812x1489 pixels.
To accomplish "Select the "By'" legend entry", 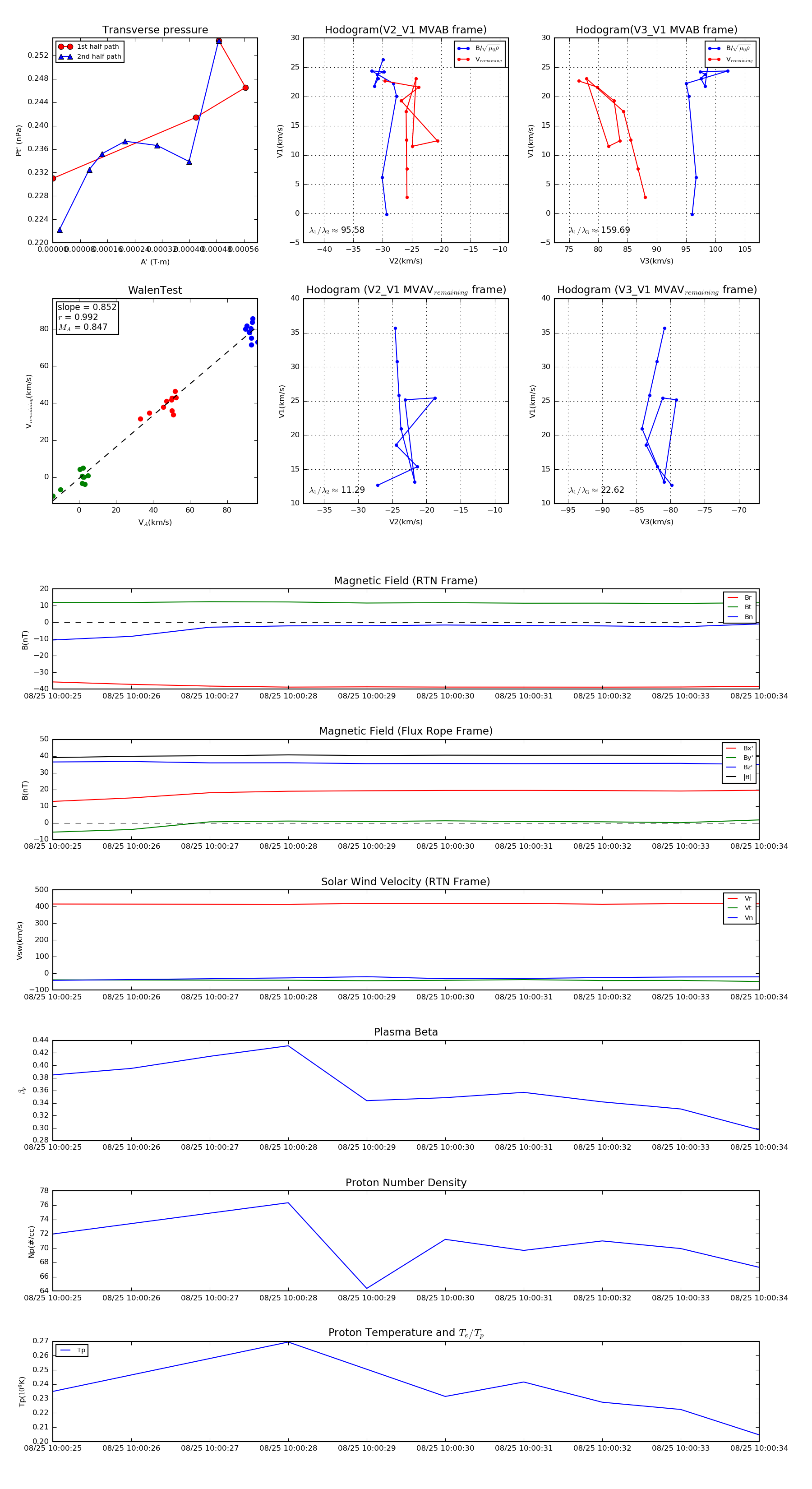I will 739,758.
